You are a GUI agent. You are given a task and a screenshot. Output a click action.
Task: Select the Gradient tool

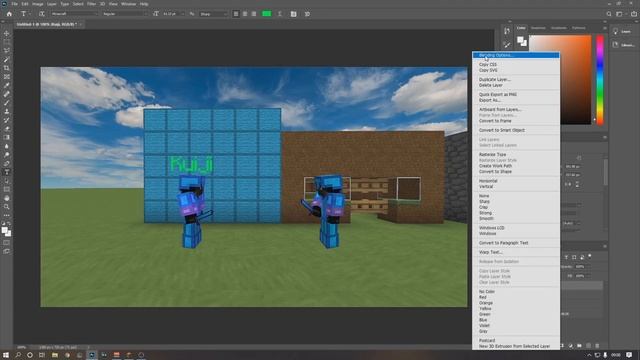coord(7,137)
